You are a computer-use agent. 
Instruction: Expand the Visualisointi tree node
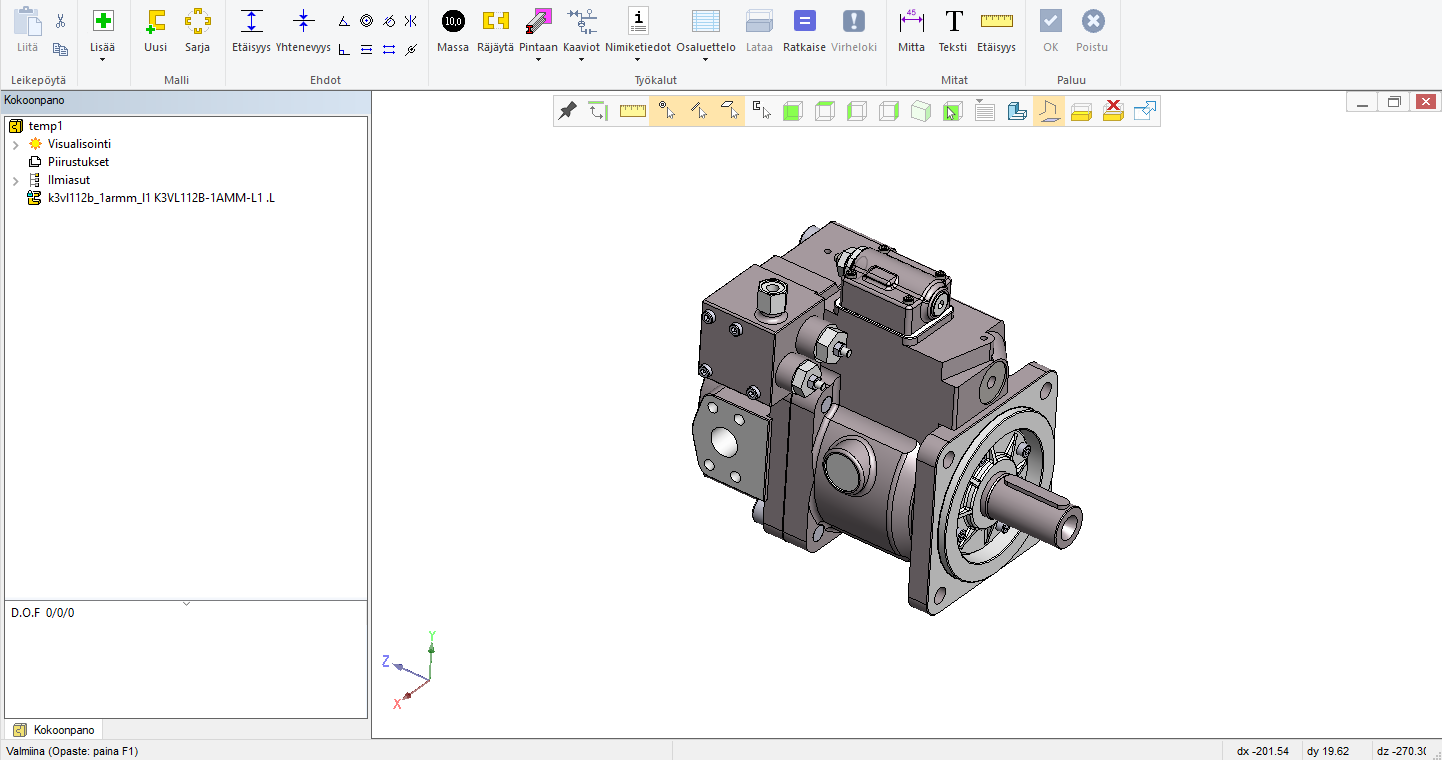15,144
